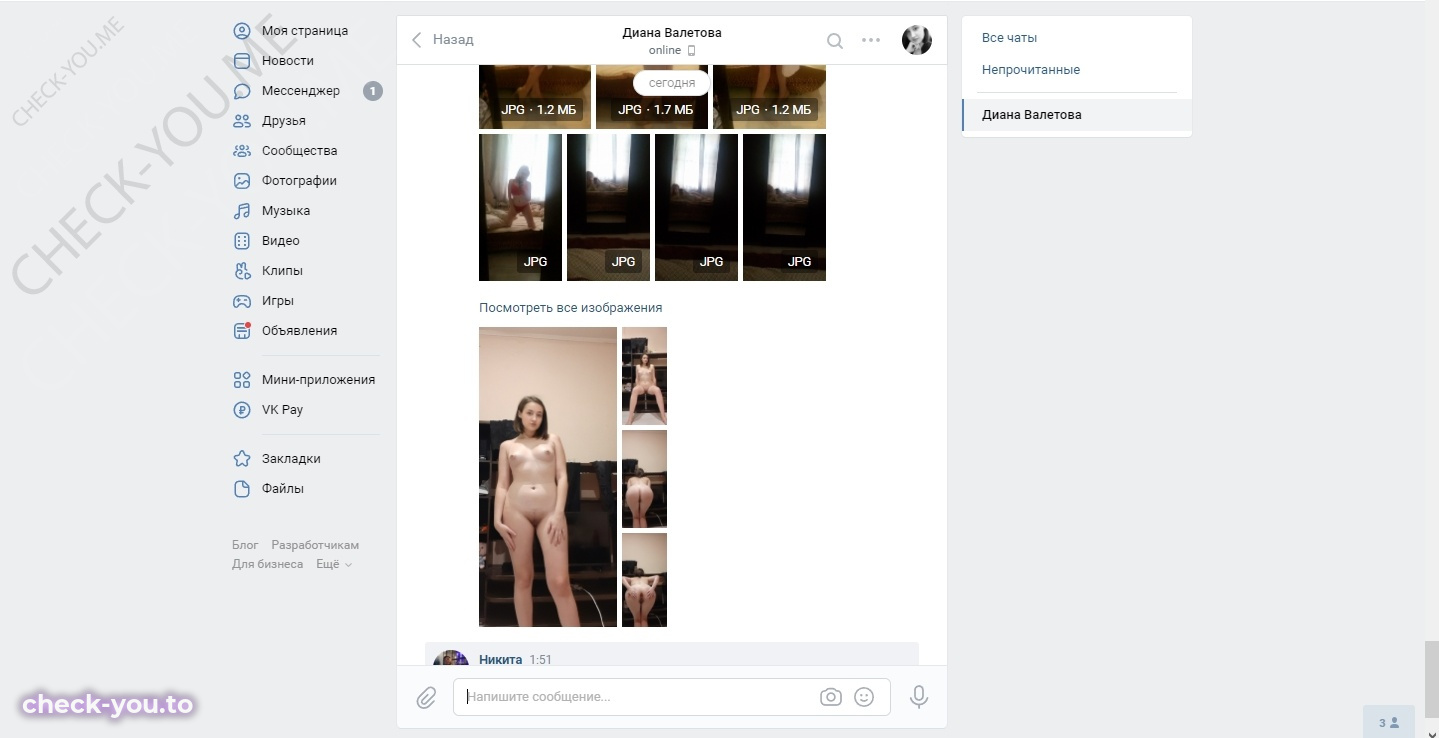This screenshot has height=738, width=1439.
Task: Click the online contacts counter widget
Action: (1389, 722)
